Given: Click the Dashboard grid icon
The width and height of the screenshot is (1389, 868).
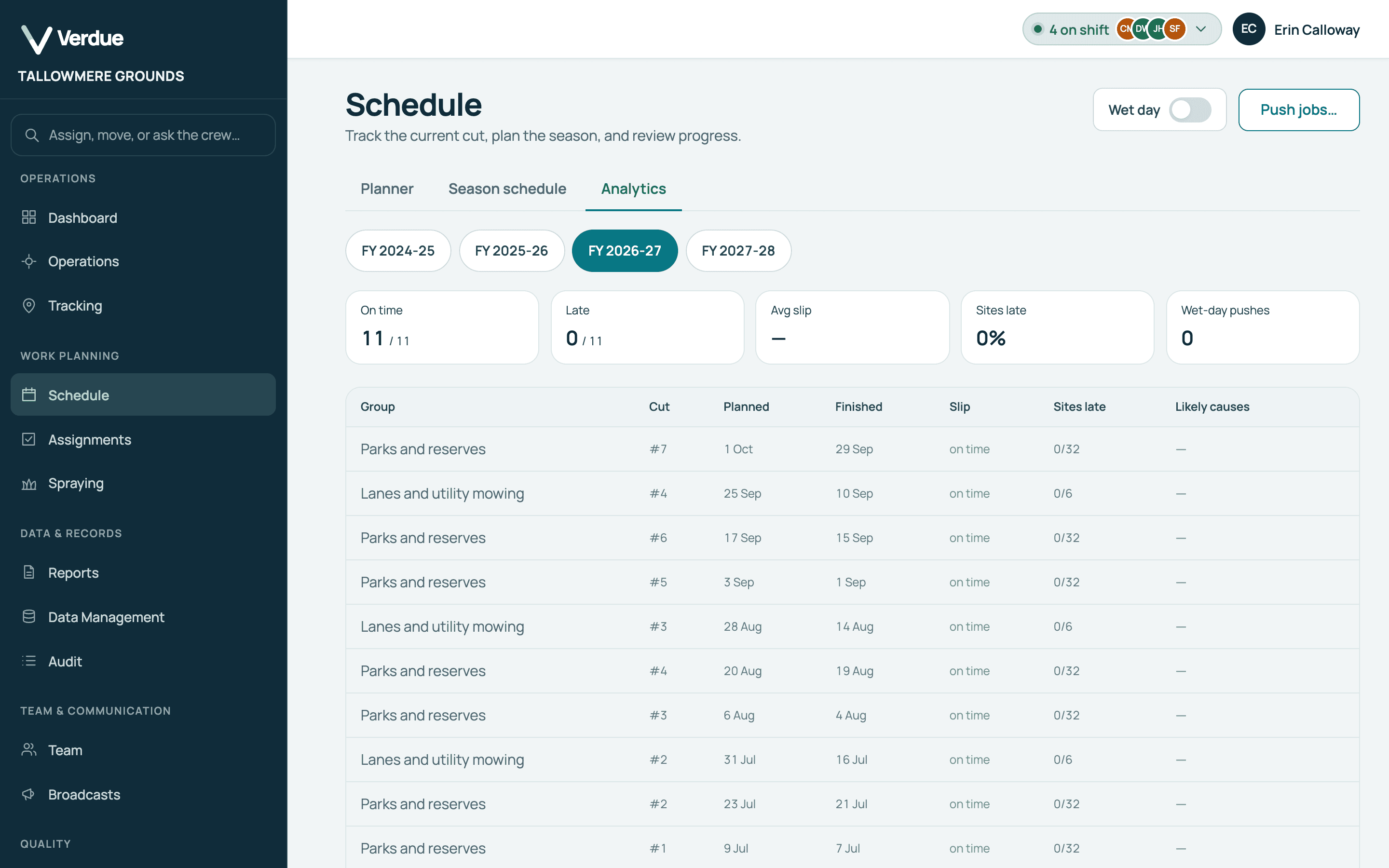Looking at the screenshot, I should pyautogui.click(x=29, y=217).
